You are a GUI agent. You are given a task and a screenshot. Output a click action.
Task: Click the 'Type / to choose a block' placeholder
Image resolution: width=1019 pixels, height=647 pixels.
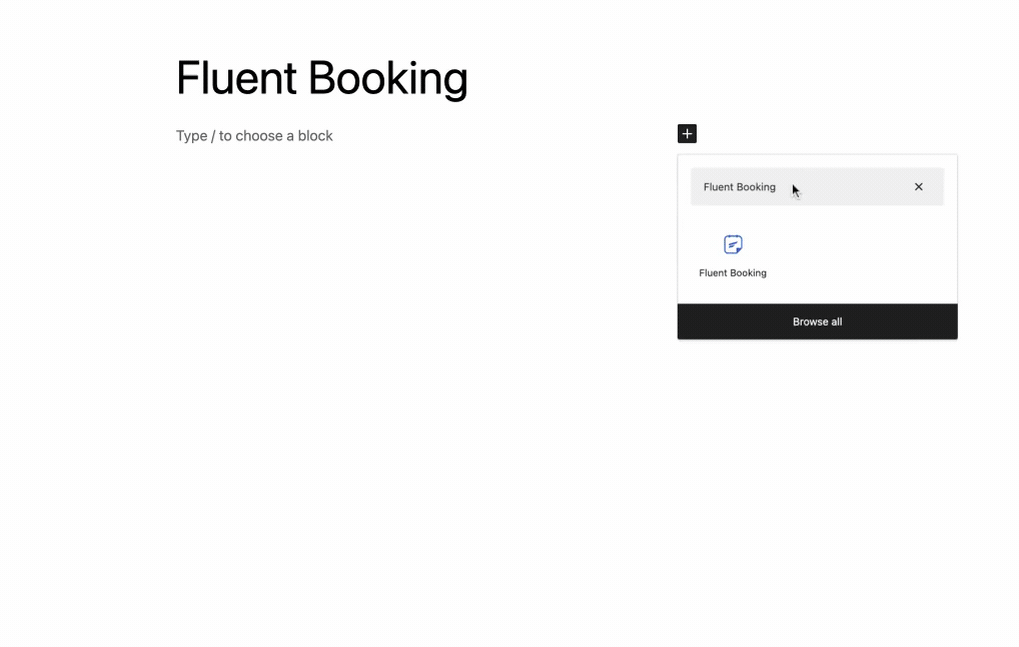click(254, 136)
